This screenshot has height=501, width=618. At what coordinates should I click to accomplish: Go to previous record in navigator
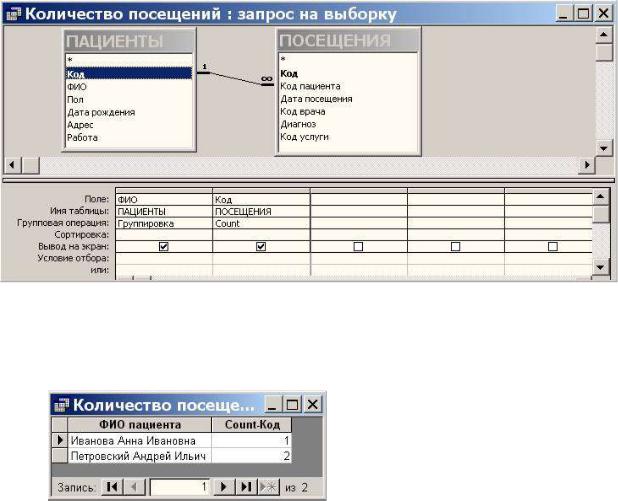(134, 487)
